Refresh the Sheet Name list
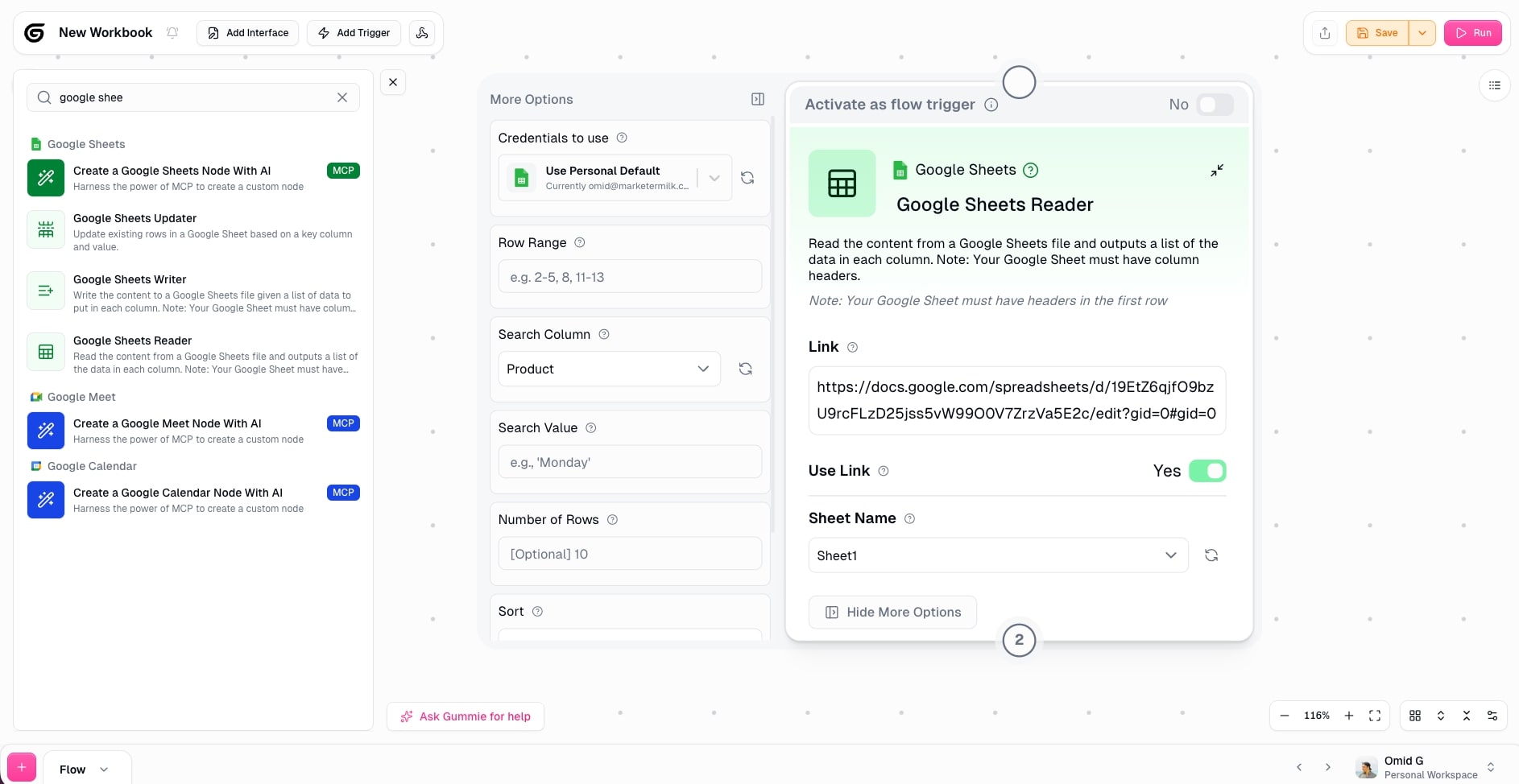Image resolution: width=1519 pixels, height=784 pixels. tap(1211, 555)
